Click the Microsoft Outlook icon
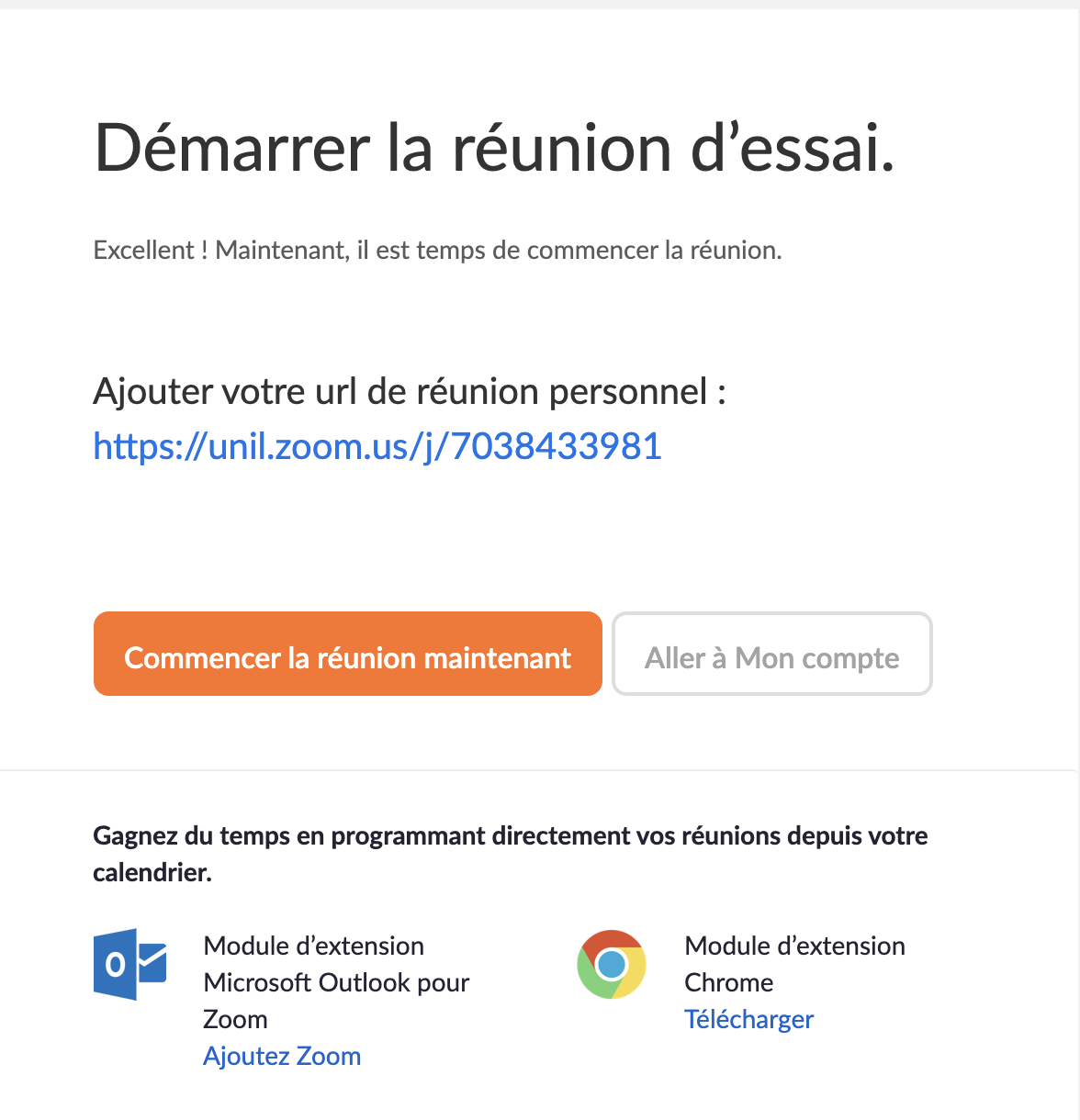Image resolution: width=1080 pixels, height=1120 pixels. tap(129, 964)
